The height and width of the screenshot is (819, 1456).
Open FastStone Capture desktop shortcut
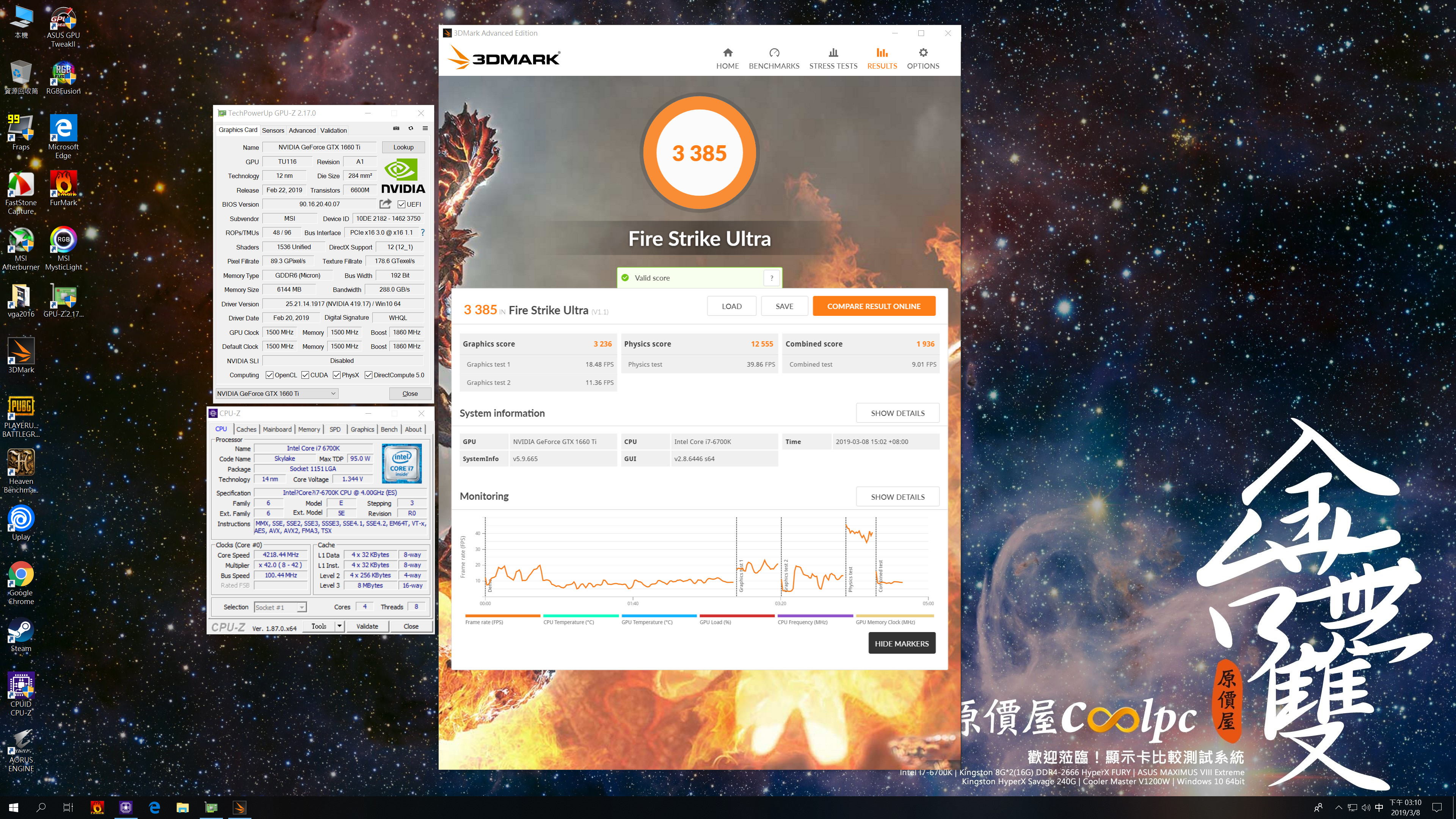[x=21, y=193]
